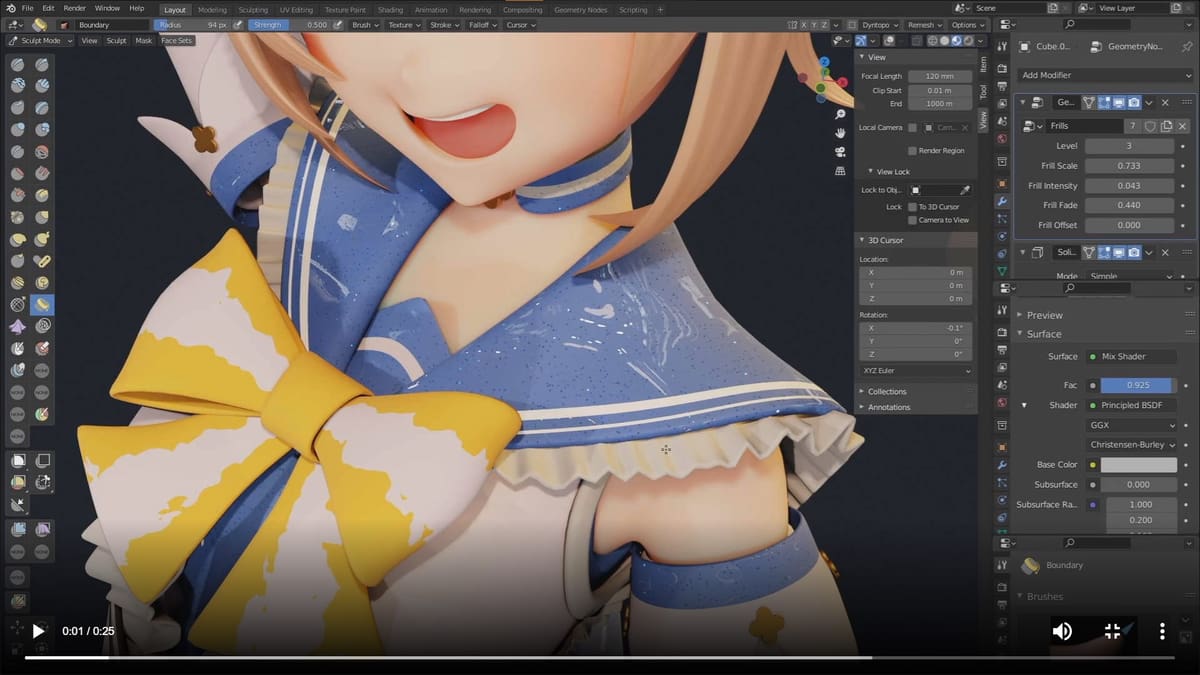Enable the Local Camera checkbox

tap(912, 128)
